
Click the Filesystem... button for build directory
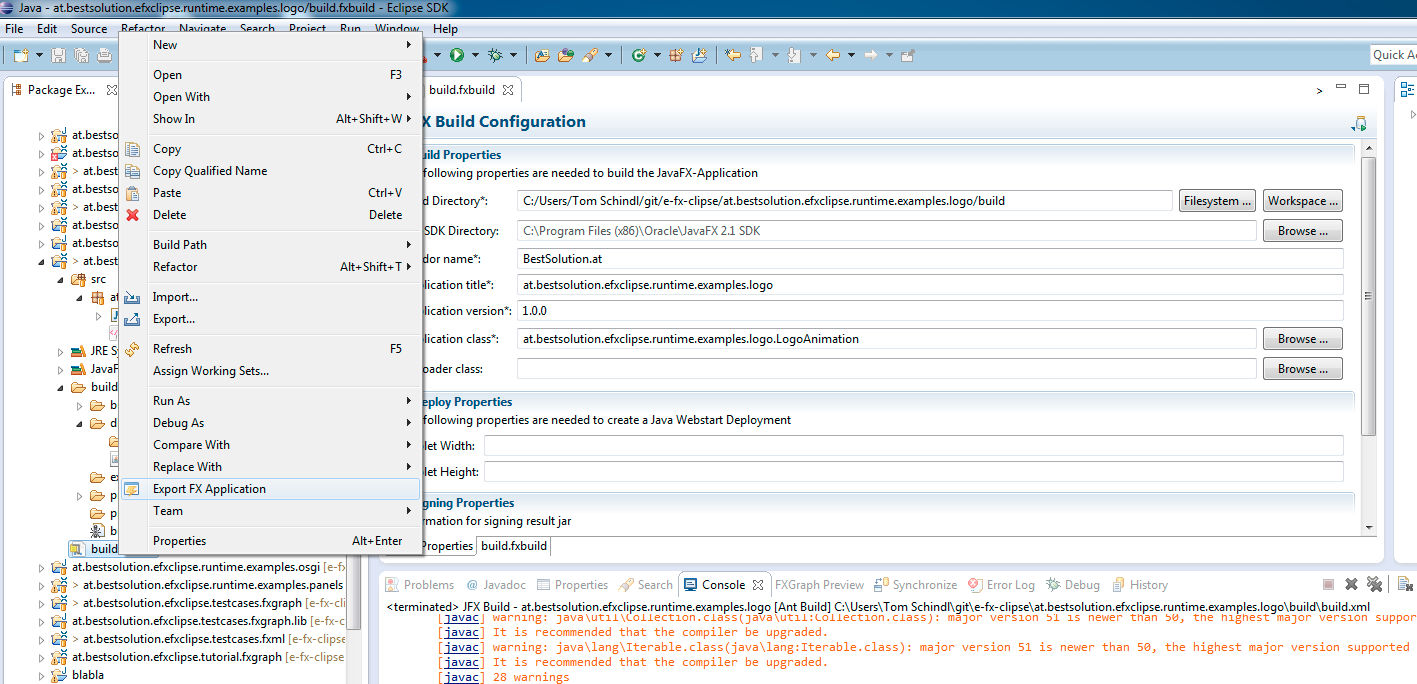pos(1216,201)
